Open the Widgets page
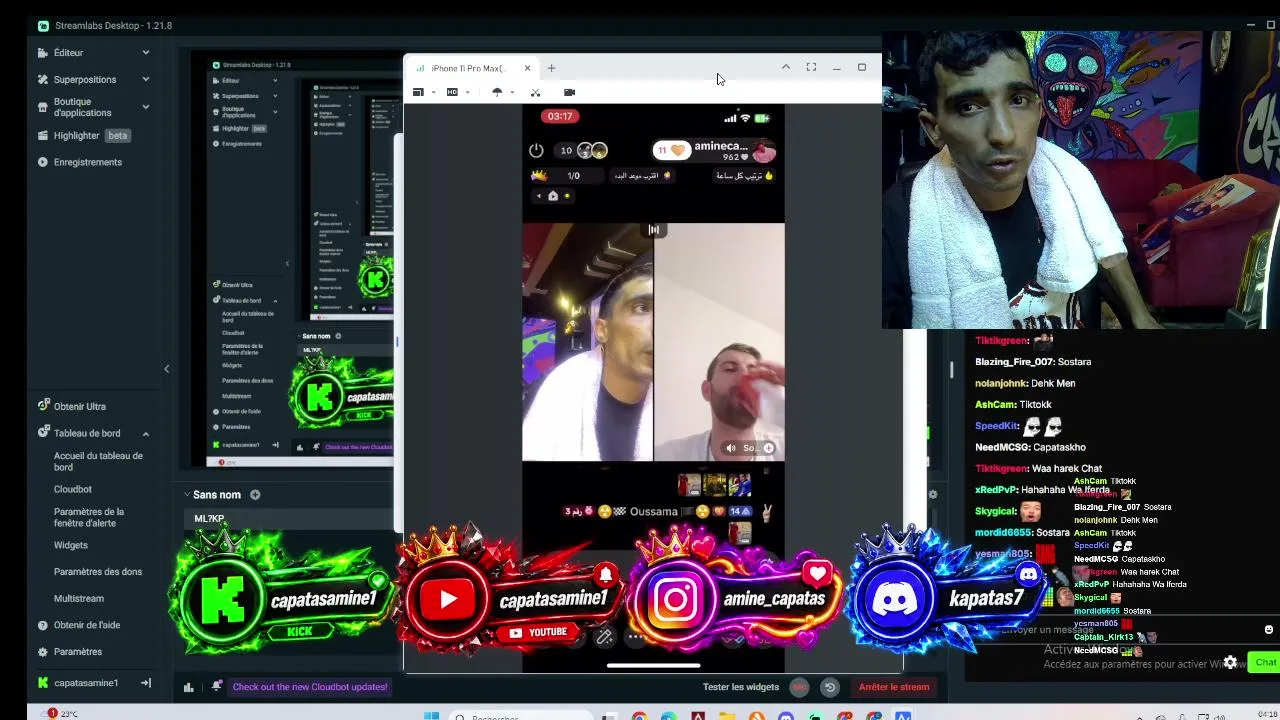Screen dimensions: 1280x720 click(x=71, y=545)
